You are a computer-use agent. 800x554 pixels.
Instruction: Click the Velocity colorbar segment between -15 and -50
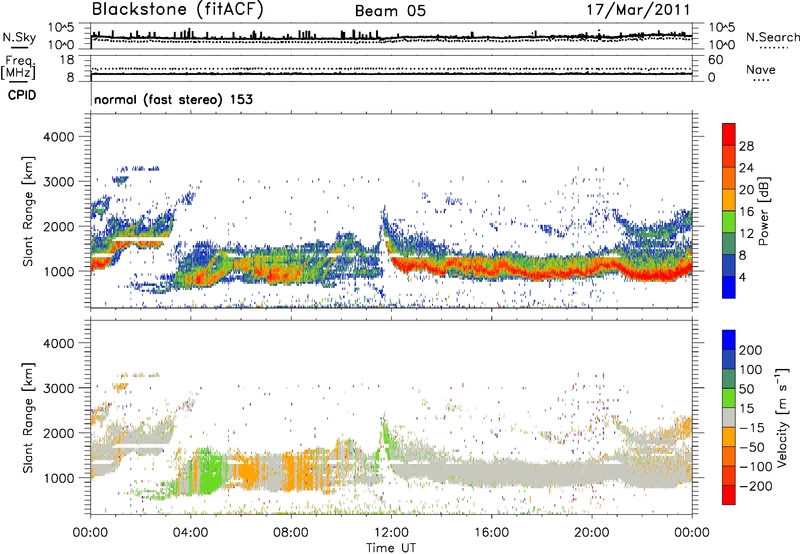coord(729,437)
